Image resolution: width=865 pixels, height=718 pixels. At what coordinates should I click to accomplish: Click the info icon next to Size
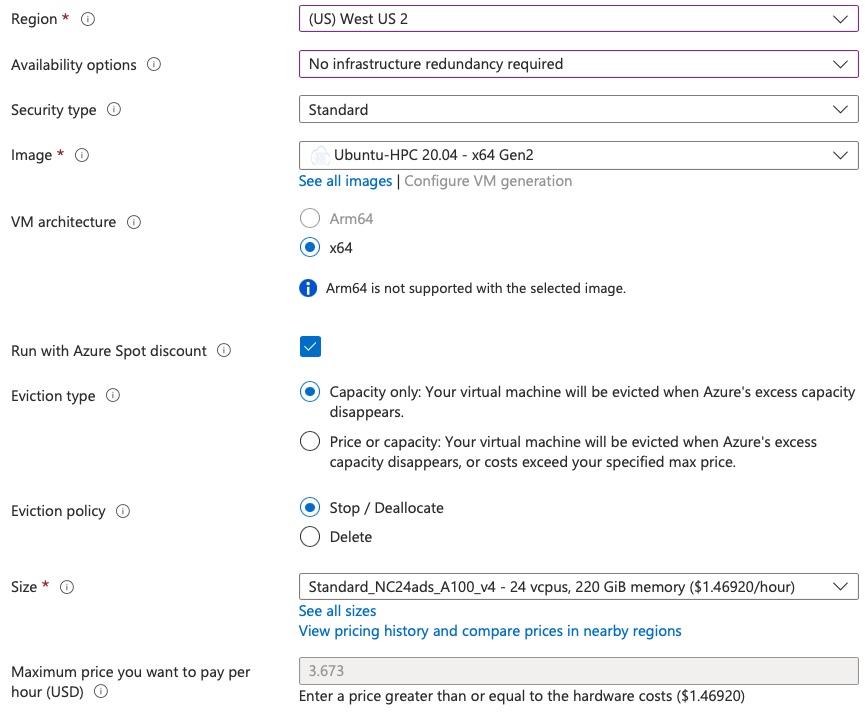68,587
